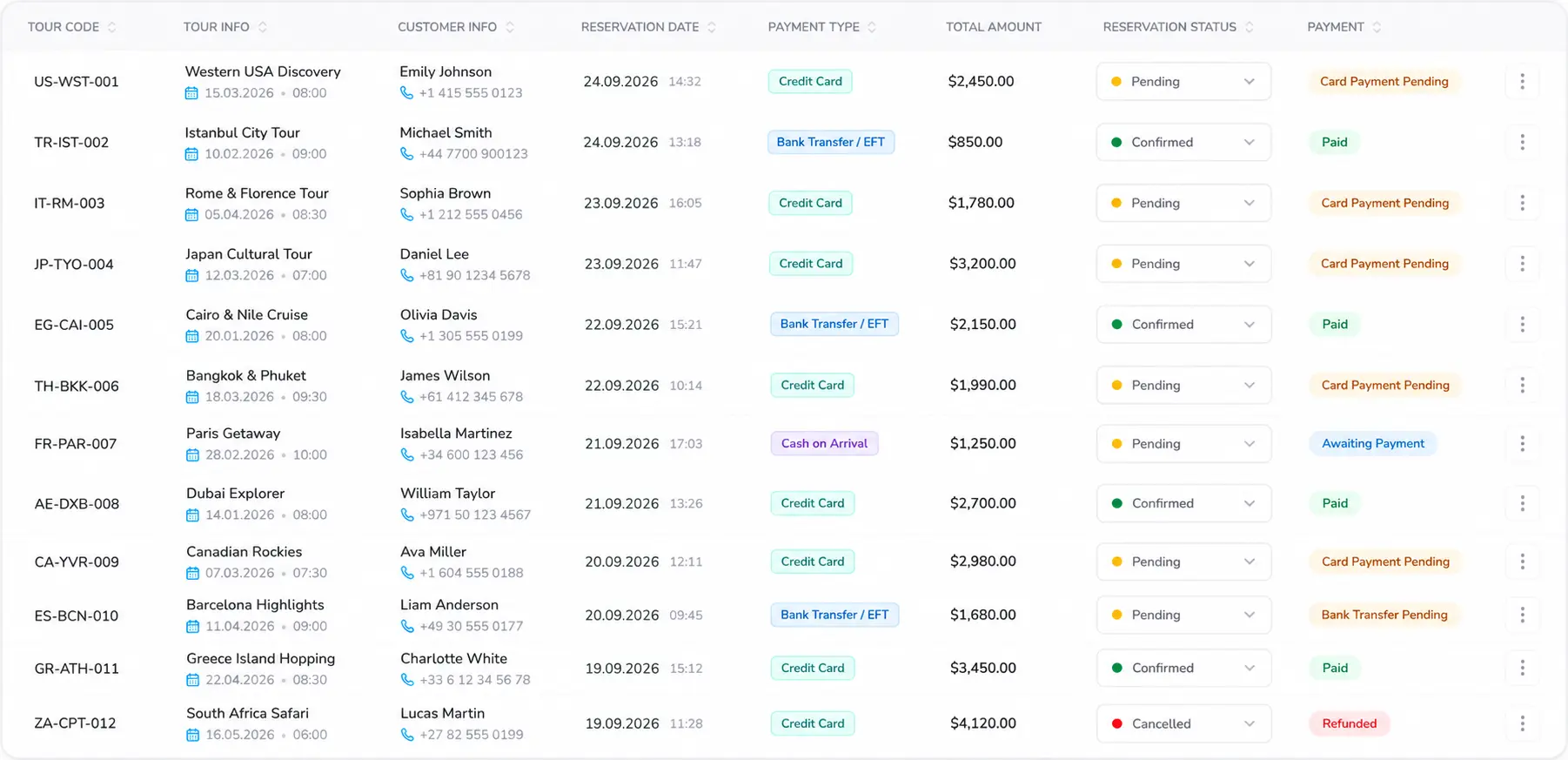This screenshot has height=760, width=1568.
Task: Click the tour code CA-YVR-009
Action: [77, 562]
